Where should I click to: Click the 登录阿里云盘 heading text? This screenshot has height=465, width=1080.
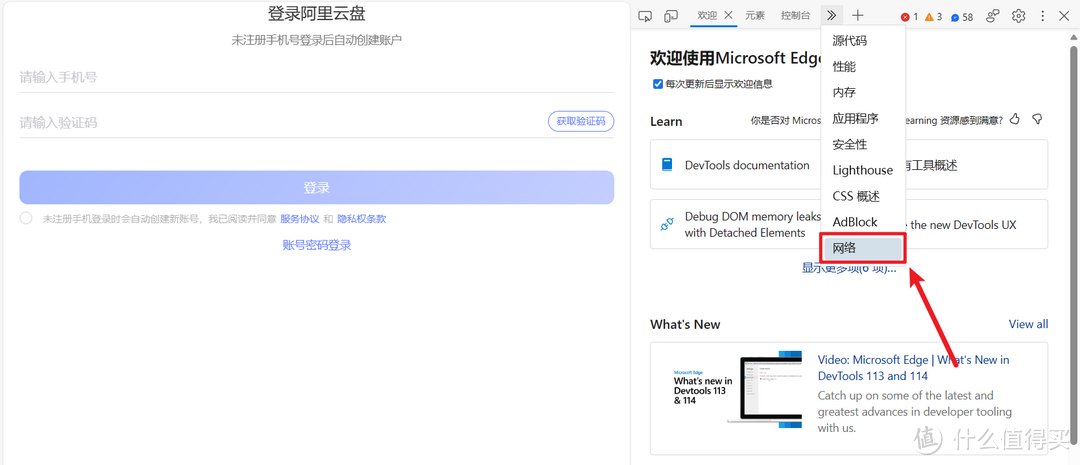point(317,13)
